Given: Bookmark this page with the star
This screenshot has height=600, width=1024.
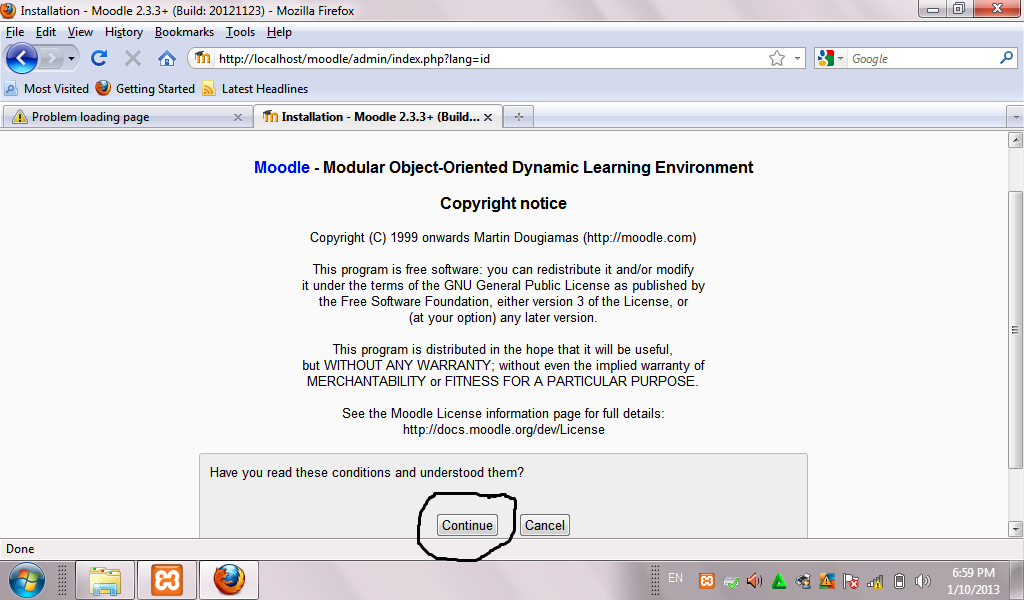Looking at the screenshot, I should click(x=776, y=59).
